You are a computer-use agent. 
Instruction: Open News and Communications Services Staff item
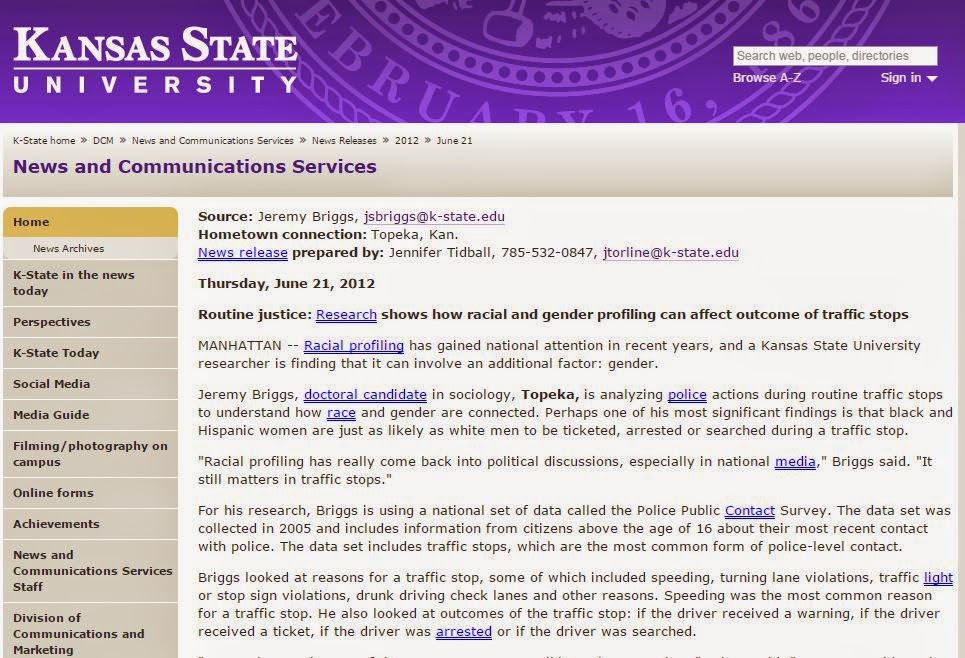coord(90,571)
